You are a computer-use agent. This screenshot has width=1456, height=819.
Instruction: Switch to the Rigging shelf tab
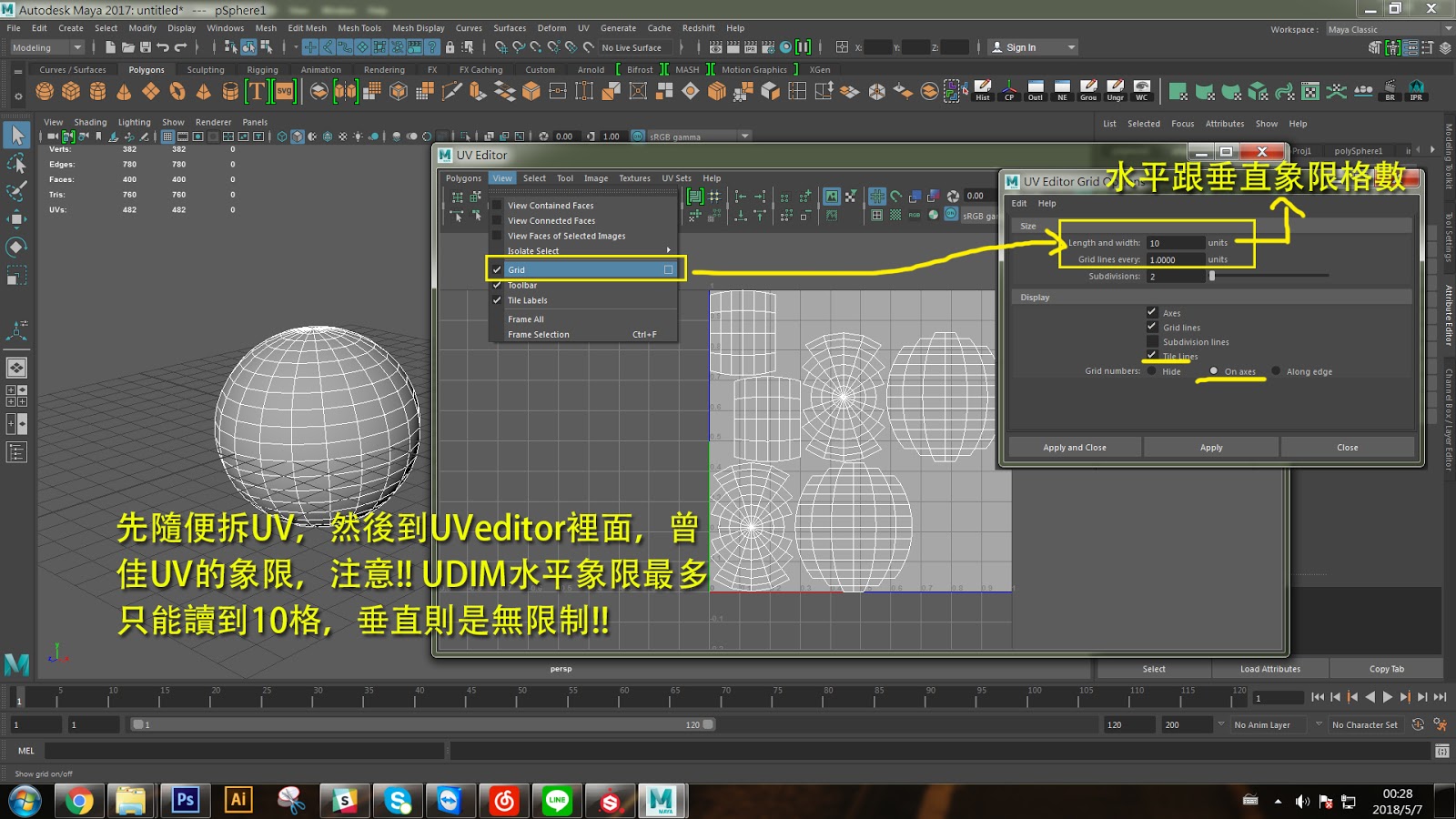(262, 70)
